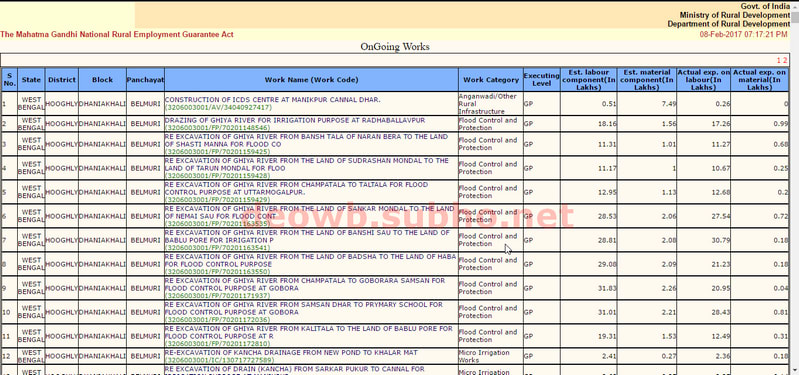Click 'DRAZING OF GHIYA RIVER' work name
Viewport: 799px width, 375px height.
click(295, 120)
